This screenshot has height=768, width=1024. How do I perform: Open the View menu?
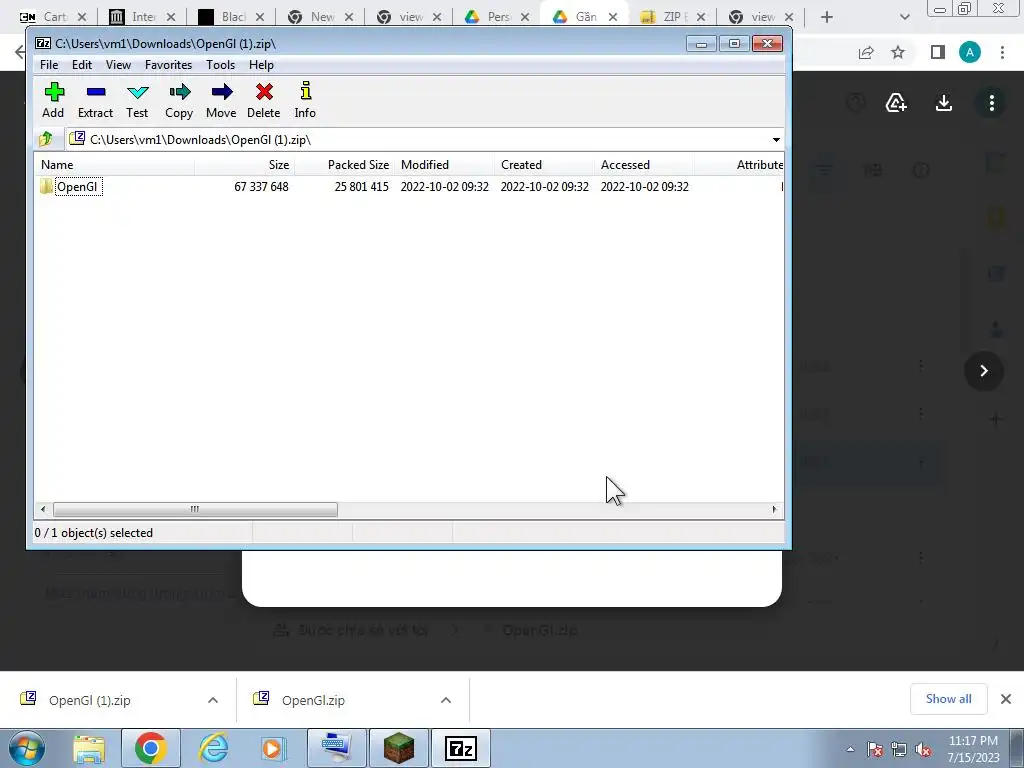pyautogui.click(x=118, y=65)
